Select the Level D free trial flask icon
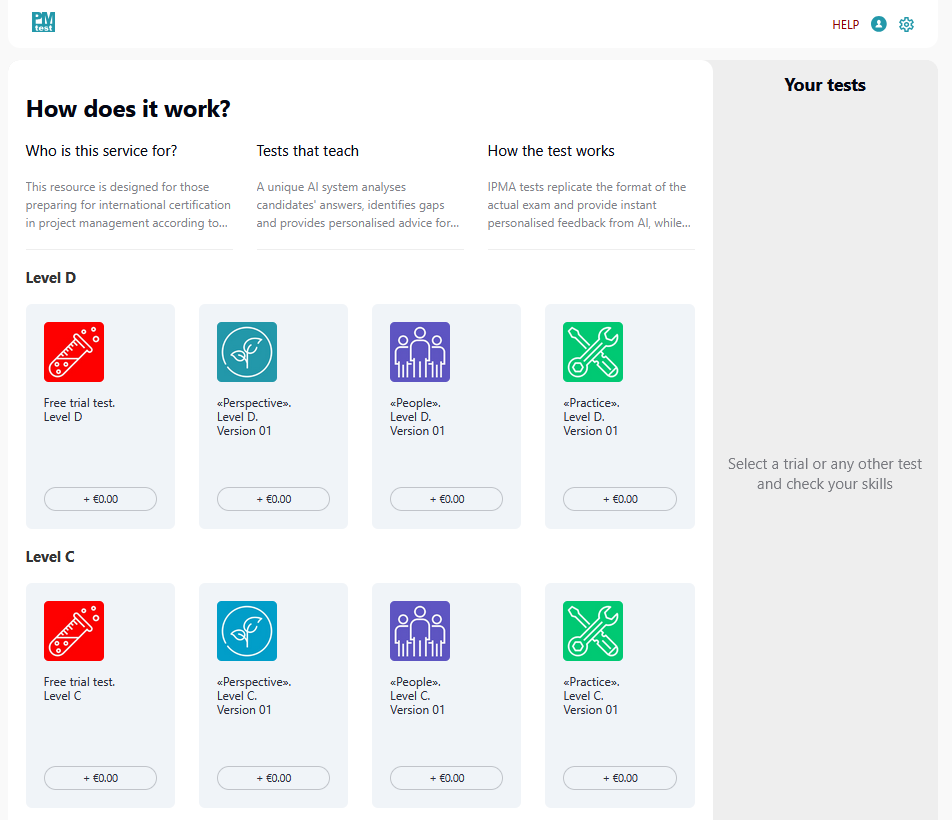This screenshot has height=820, width=952. tap(74, 352)
